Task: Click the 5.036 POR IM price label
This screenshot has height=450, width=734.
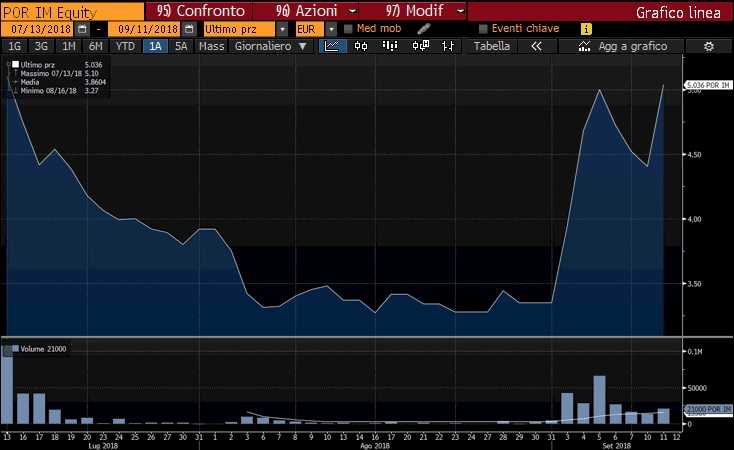Action: [x=708, y=85]
